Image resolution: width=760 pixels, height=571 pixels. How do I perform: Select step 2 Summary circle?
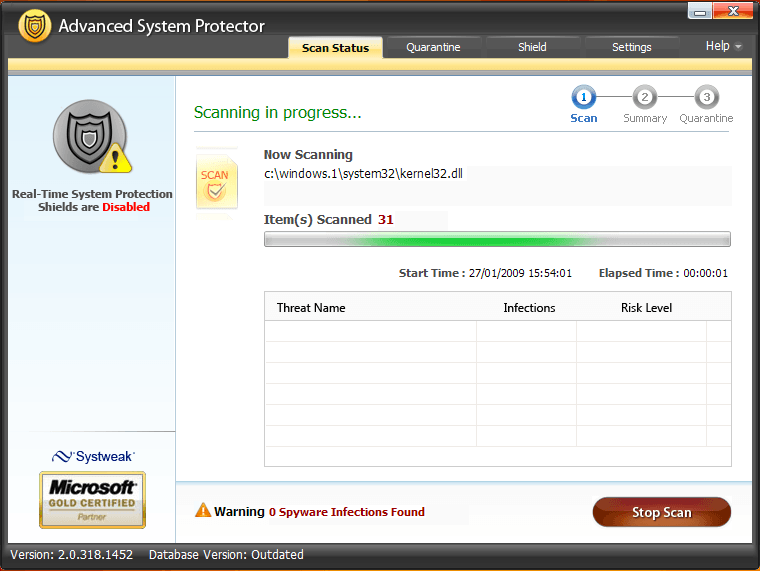[645, 97]
